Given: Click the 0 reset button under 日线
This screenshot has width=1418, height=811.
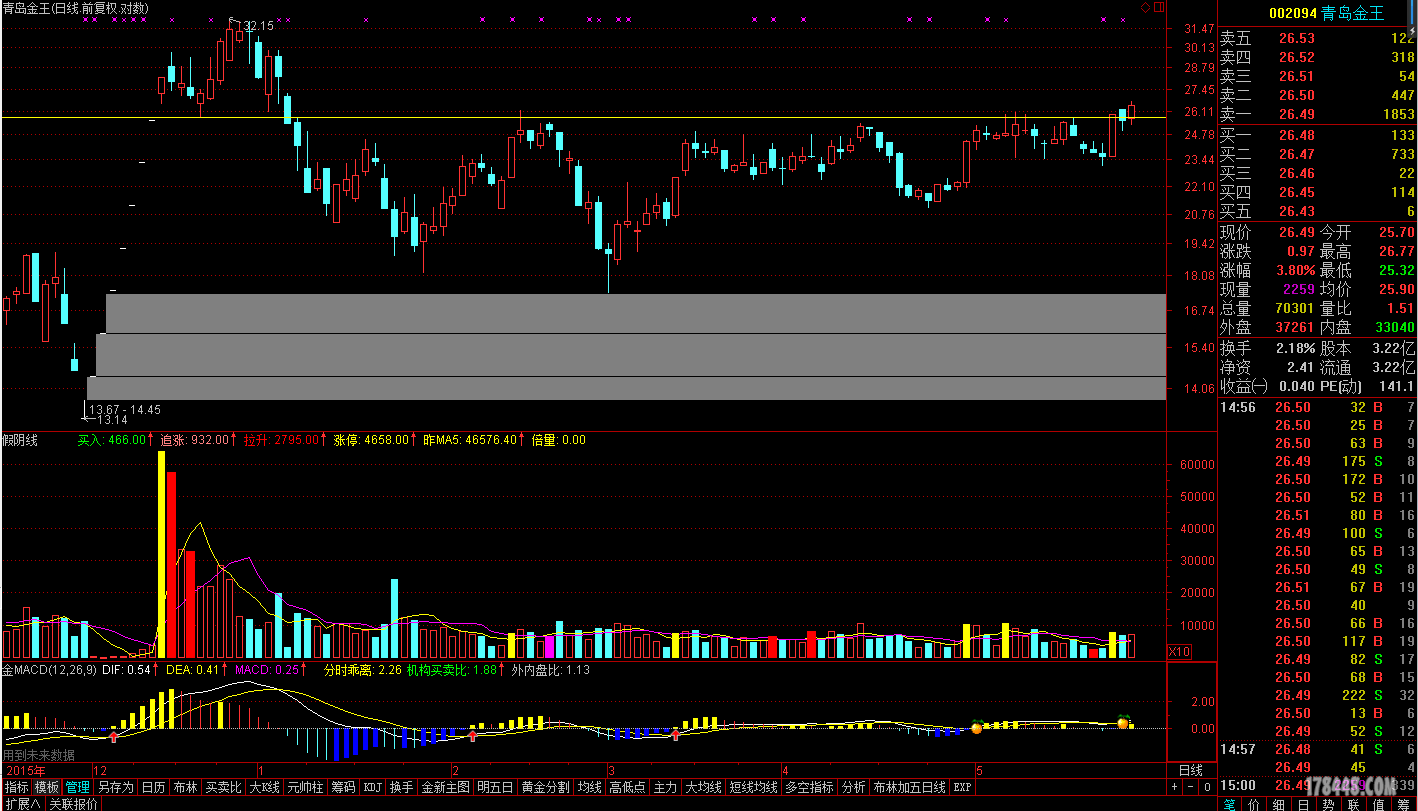Looking at the screenshot, I should (x=1207, y=787).
